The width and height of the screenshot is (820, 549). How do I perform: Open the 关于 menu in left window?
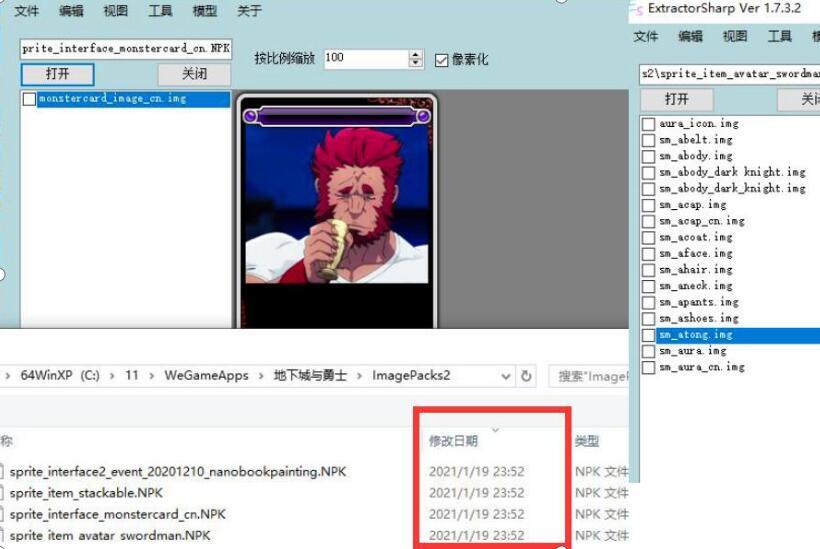(x=249, y=10)
